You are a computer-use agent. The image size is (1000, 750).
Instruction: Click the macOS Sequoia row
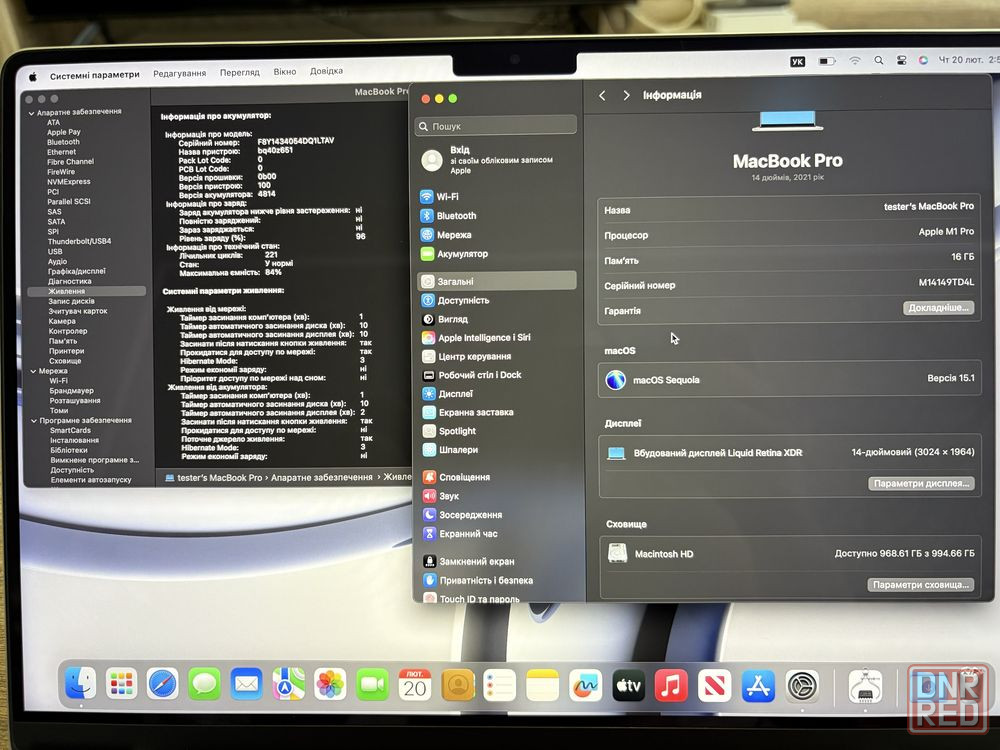[789, 379]
